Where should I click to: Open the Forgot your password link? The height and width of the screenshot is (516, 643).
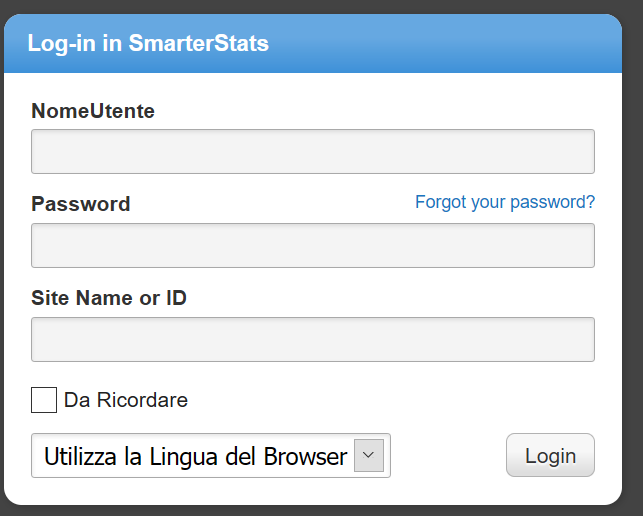coord(504,202)
